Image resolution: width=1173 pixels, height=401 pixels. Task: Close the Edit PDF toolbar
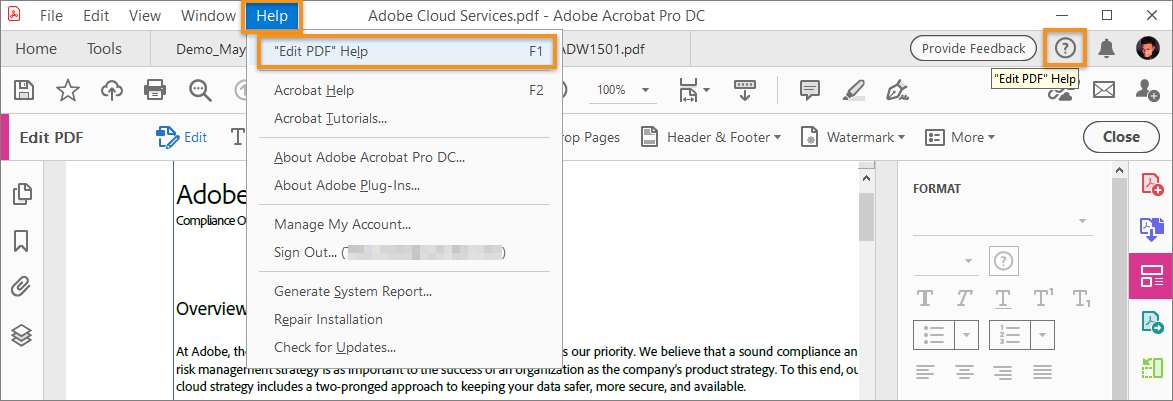1120,137
